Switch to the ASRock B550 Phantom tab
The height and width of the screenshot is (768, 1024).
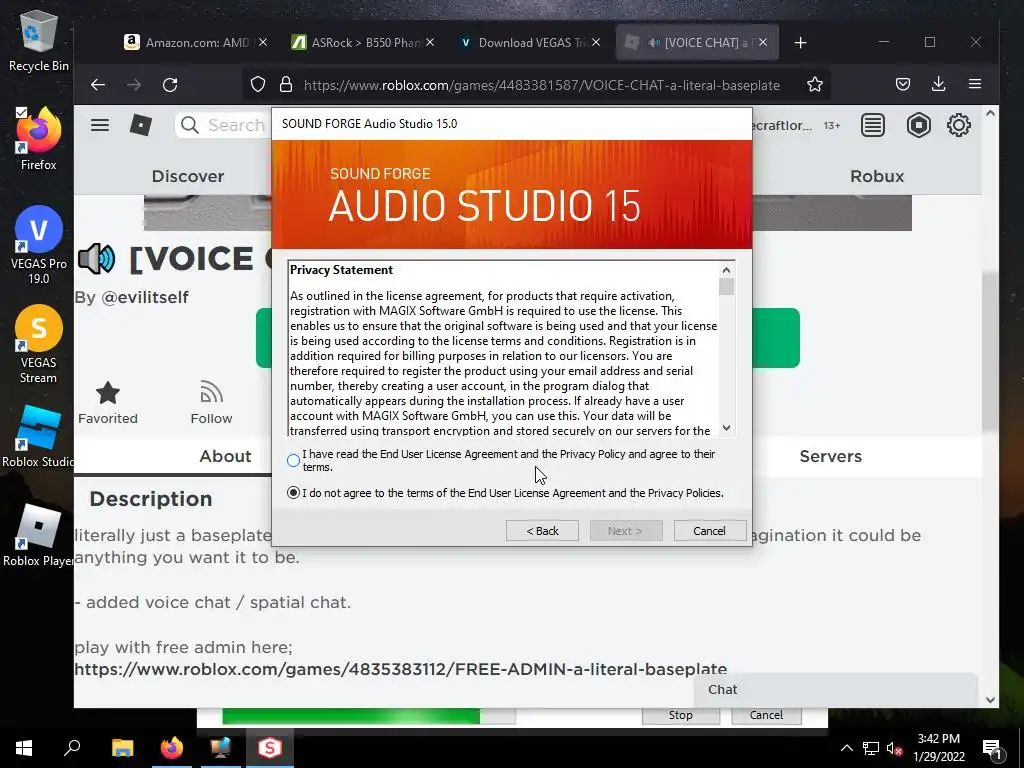point(362,42)
